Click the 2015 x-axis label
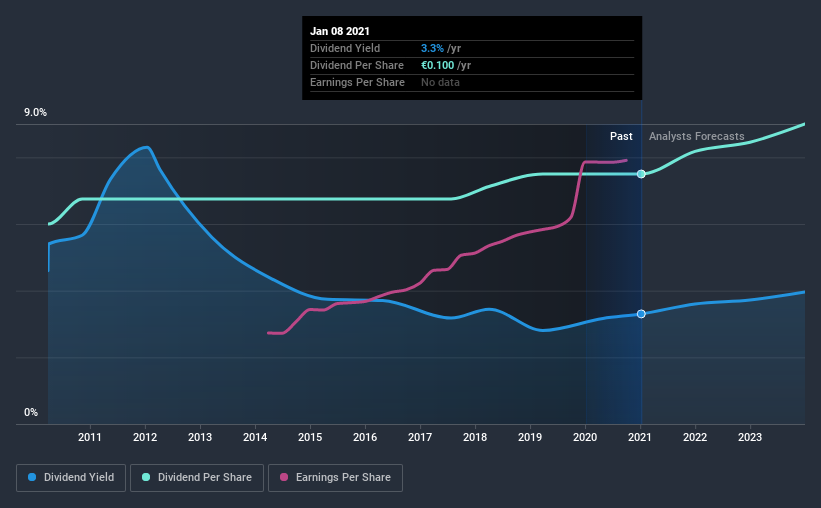The width and height of the screenshot is (821, 508). (310, 437)
